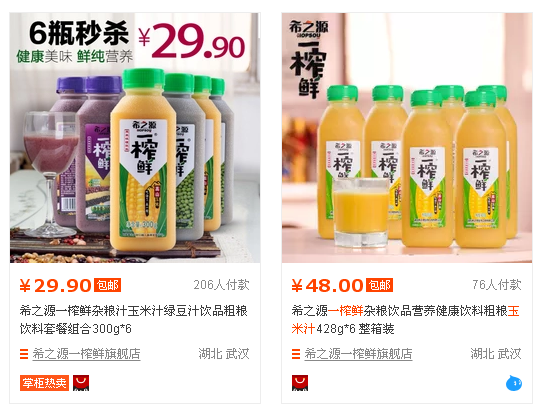The width and height of the screenshot is (550, 410).
Task: Click 湖北 武汉 location on the second listing
Action: pos(496,354)
